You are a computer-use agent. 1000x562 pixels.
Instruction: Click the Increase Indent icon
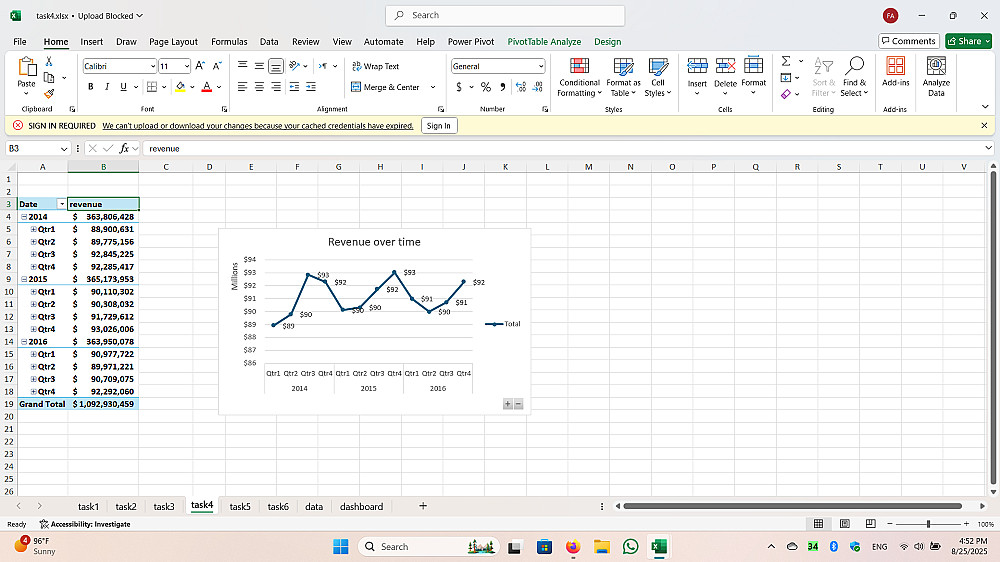[x=311, y=87]
